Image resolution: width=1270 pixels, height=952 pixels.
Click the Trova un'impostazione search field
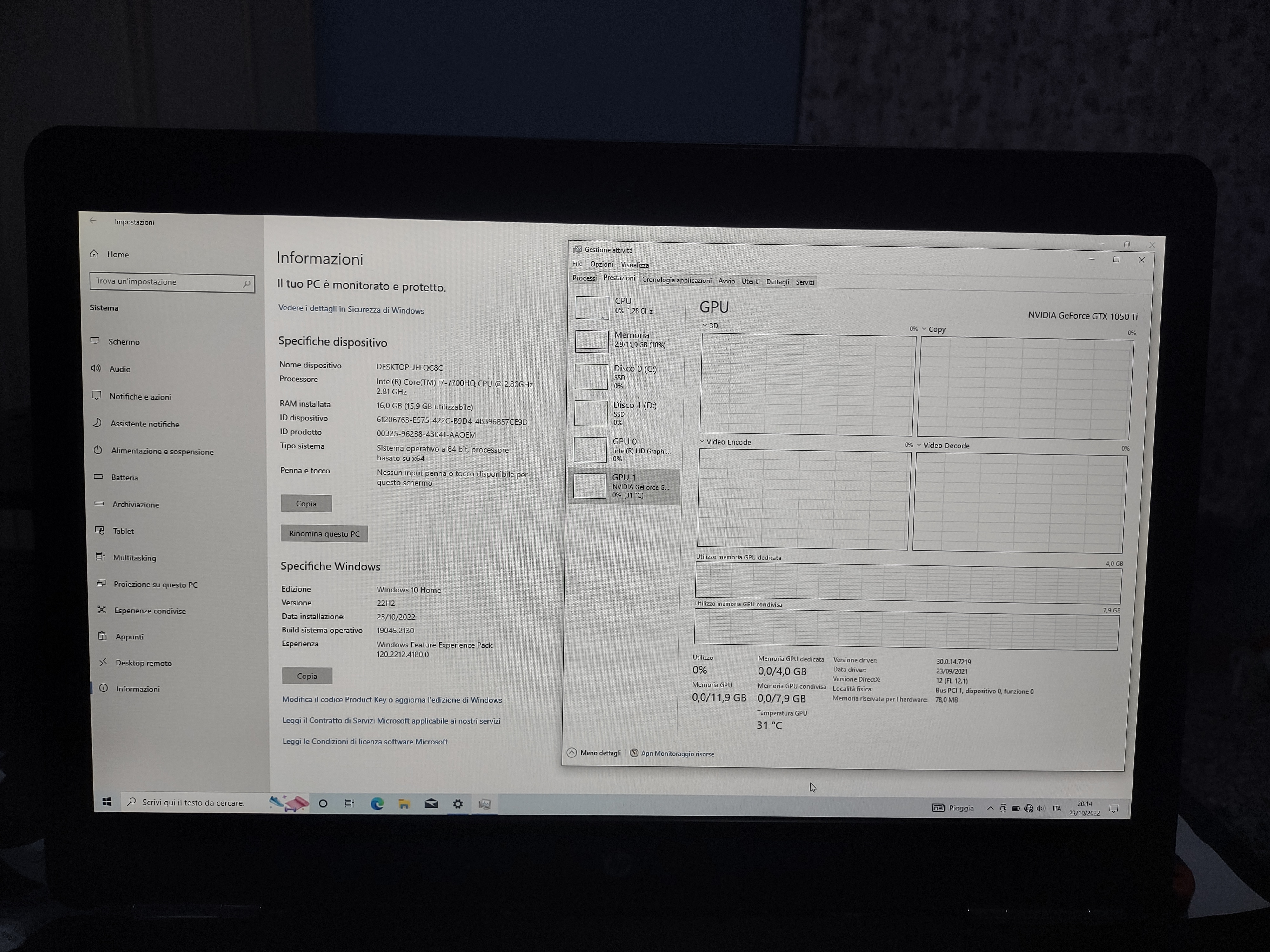(x=166, y=282)
